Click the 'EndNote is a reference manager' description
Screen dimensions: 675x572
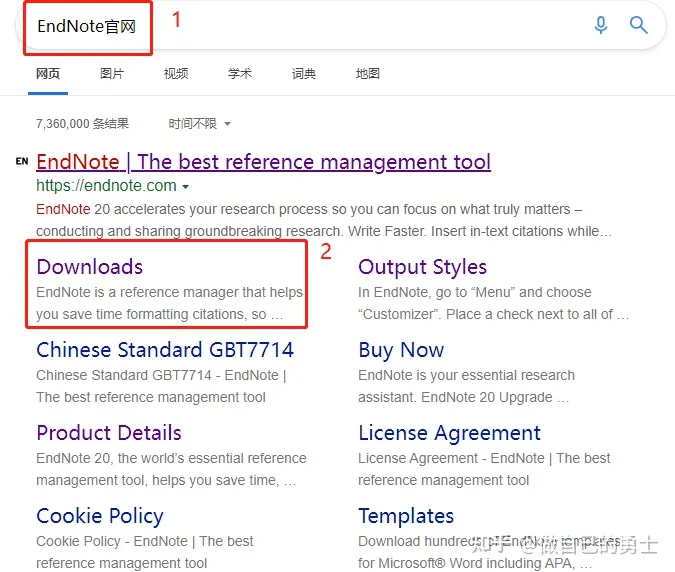[x=170, y=303]
